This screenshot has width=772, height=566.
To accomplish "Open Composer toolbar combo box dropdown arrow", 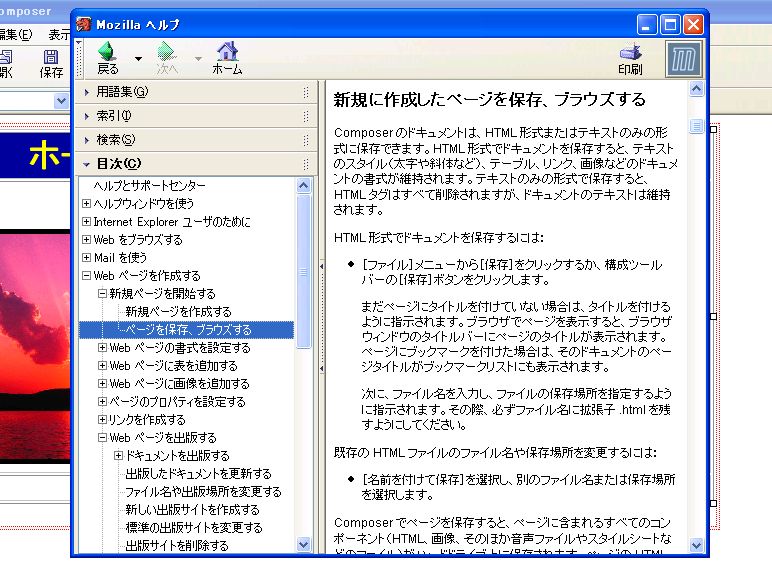I will point(61,101).
